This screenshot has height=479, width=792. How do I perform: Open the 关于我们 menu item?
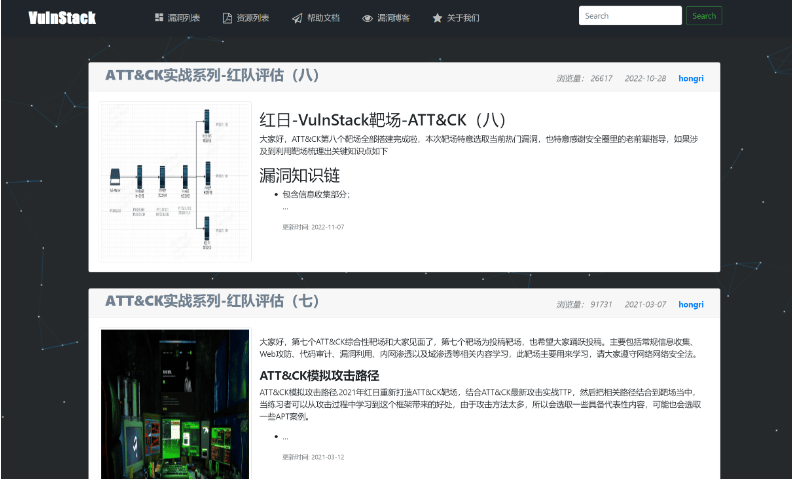pos(463,18)
